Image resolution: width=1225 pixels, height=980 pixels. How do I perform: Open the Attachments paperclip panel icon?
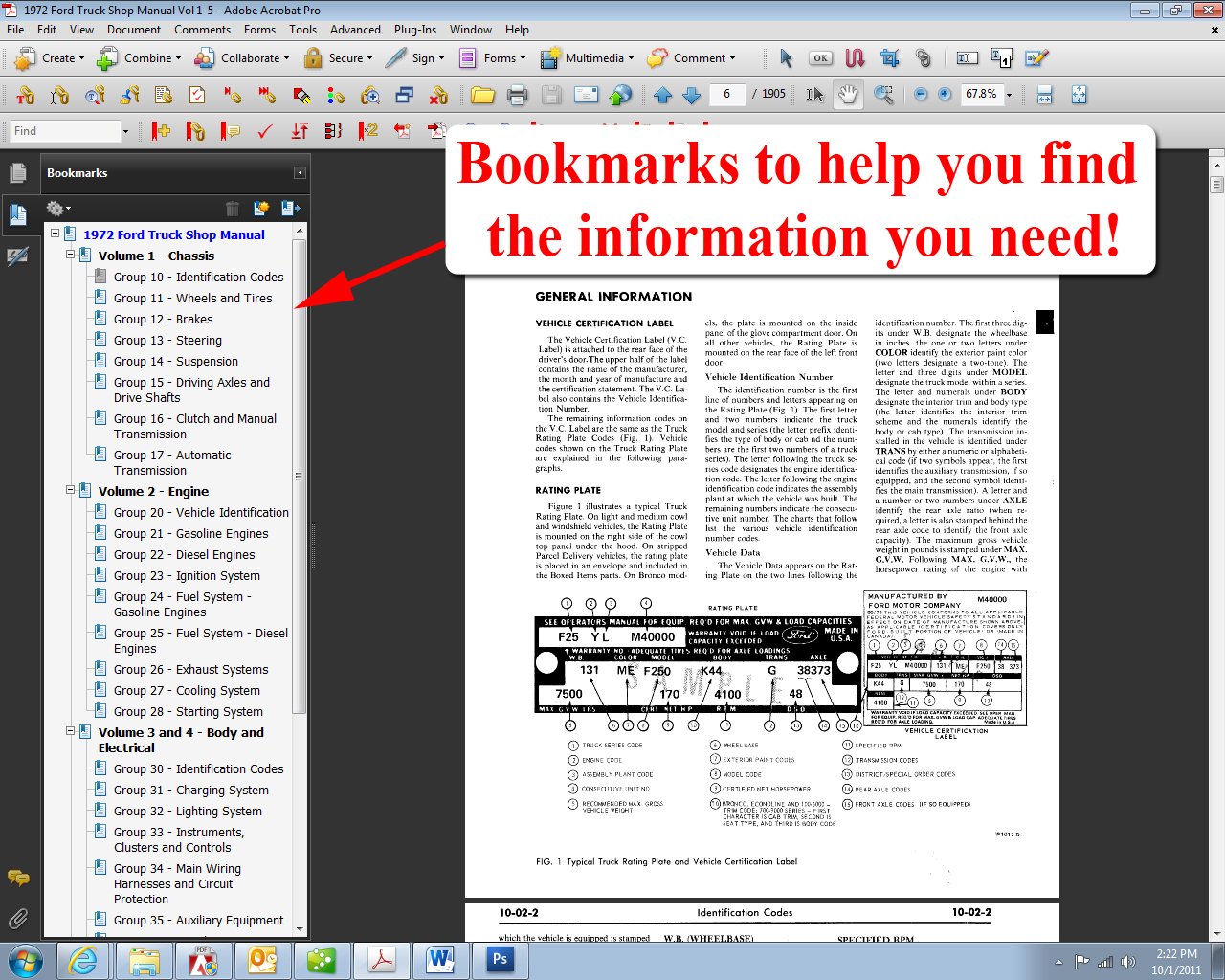pyautogui.click(x=19, y=919)
